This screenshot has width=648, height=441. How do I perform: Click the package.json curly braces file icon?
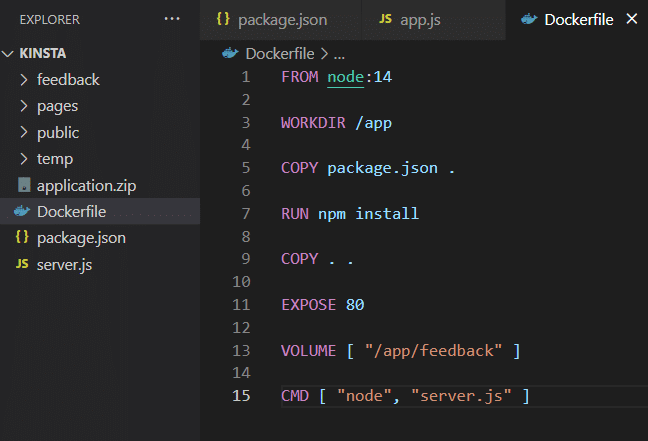point(22,238)
